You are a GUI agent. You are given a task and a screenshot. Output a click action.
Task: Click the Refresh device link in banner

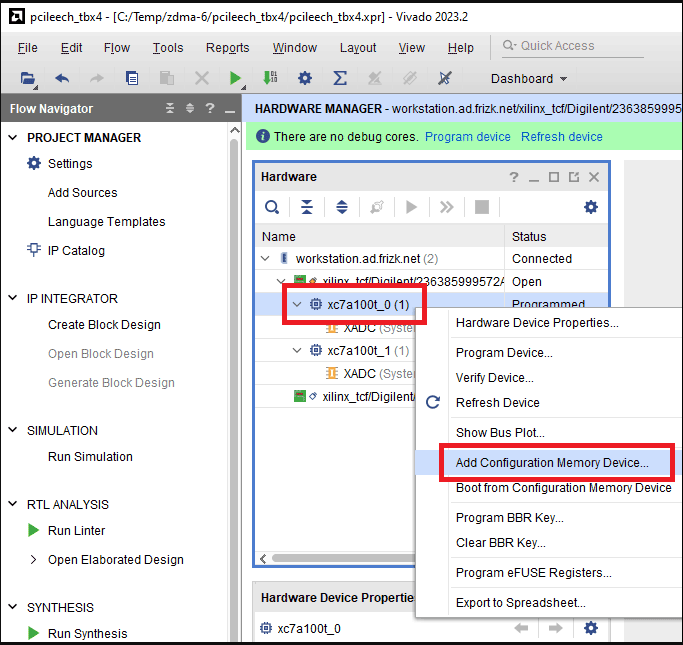561,137
